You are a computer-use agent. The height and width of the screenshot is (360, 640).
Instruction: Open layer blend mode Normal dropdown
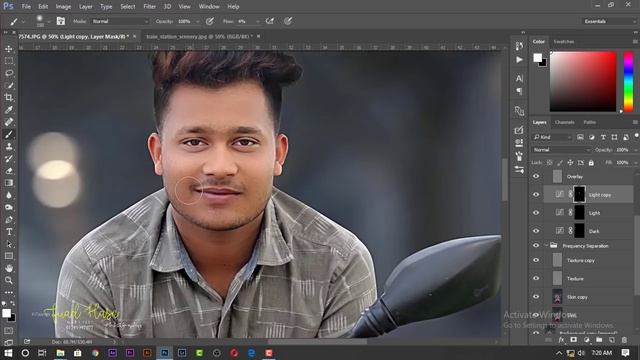(x=561, y=150)
